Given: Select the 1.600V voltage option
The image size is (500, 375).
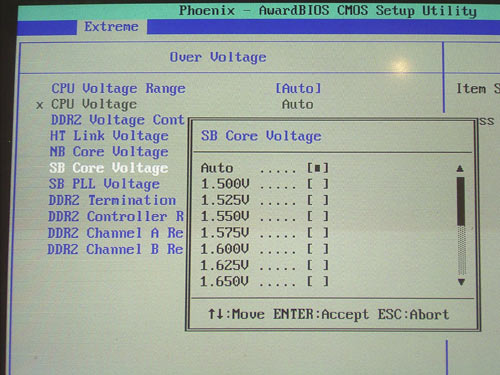Looking at the screenshot, I should pyautogui.click(x=265, y=249).
